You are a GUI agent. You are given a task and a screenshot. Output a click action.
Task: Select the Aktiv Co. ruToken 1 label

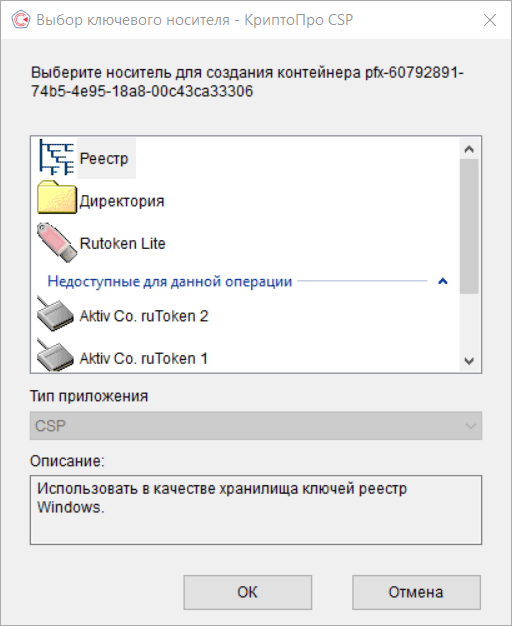[x=144, y=358]
